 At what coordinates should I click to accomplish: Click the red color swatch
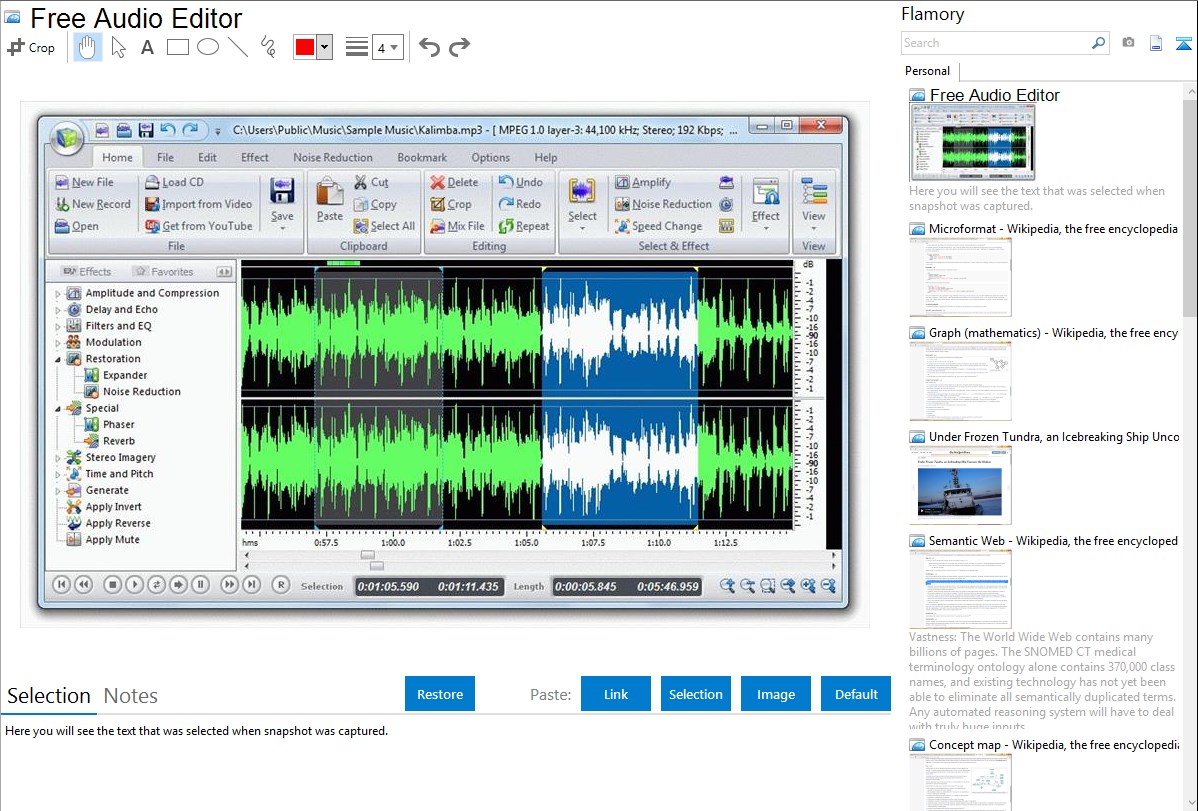point(304,47)
